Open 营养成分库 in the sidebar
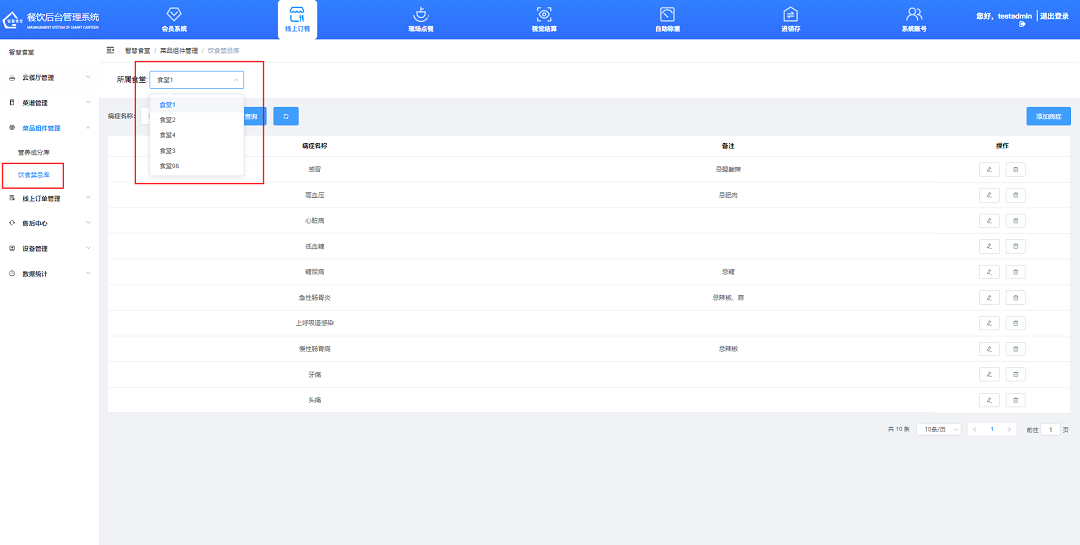The width and height of the screenshot is (1080, 545). coord(34,152)
